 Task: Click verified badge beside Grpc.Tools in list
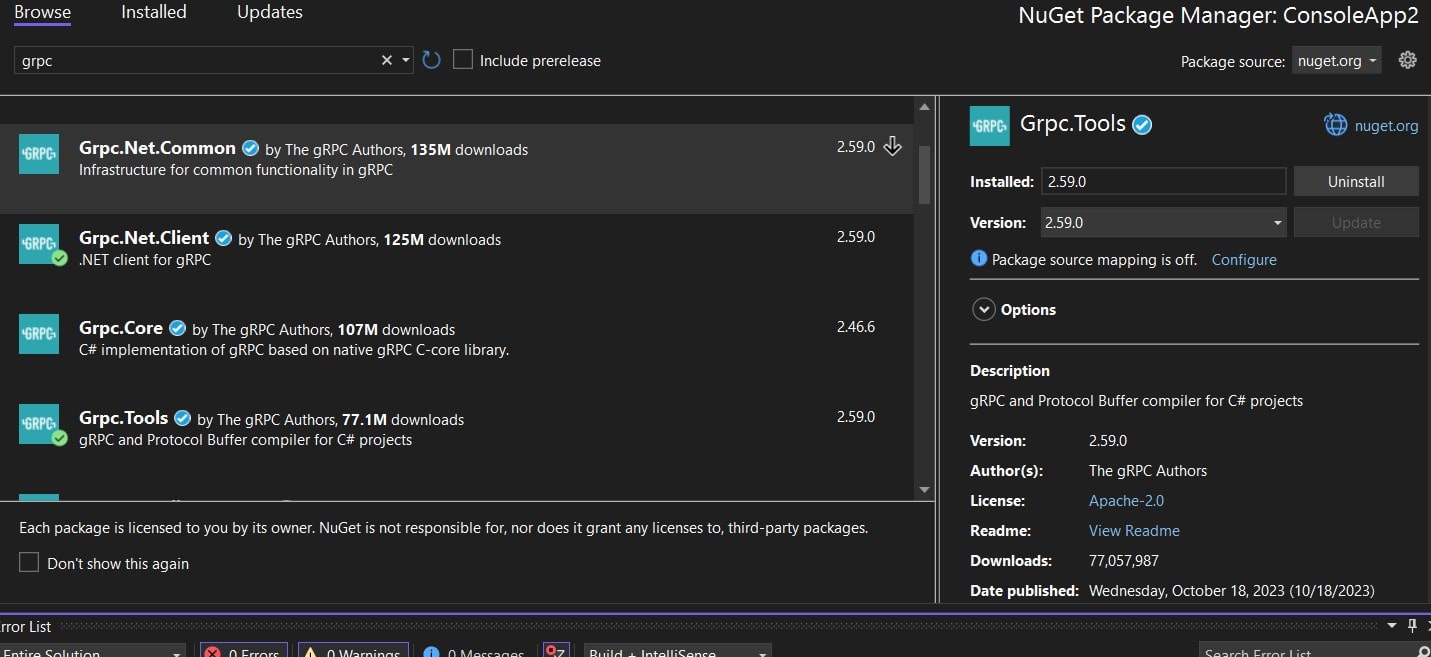[x=183, y=418]
